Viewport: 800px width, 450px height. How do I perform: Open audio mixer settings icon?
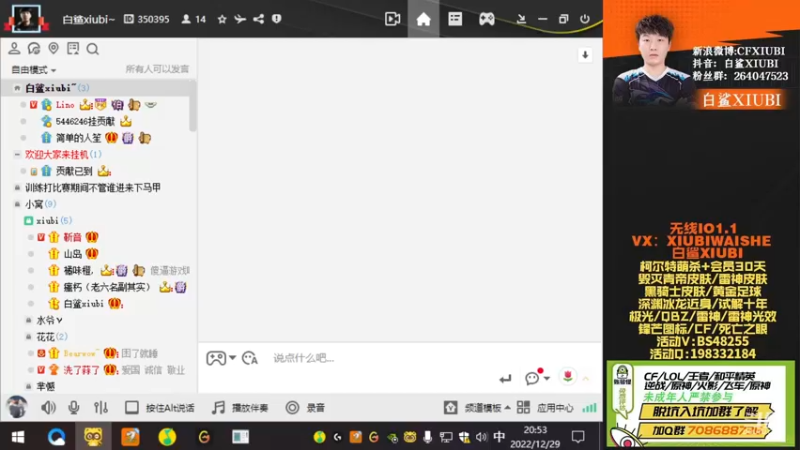pos(101,407)
